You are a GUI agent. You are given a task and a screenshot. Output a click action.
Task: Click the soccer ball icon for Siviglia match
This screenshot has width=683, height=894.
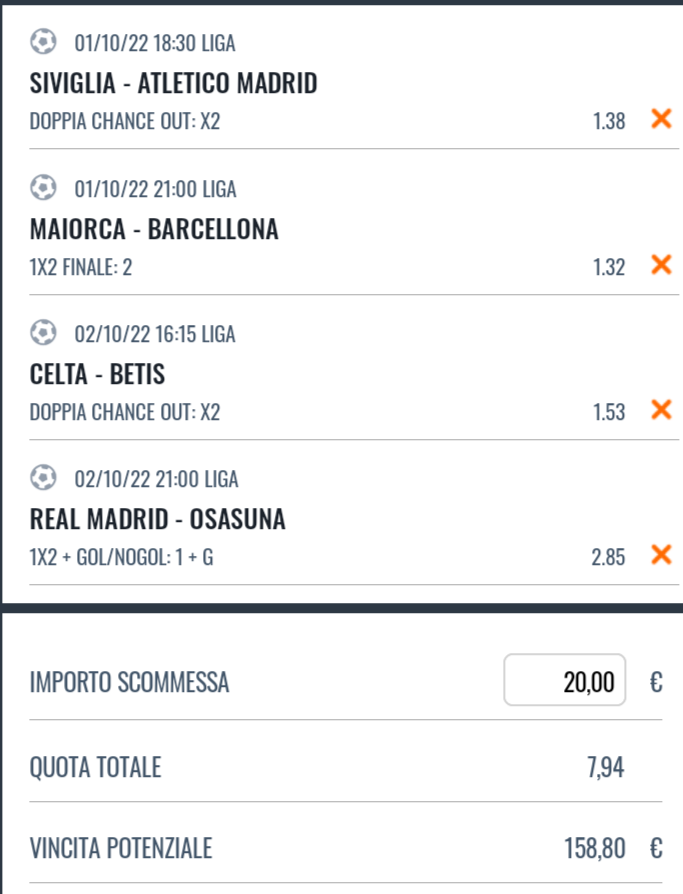tap(43, 42)
